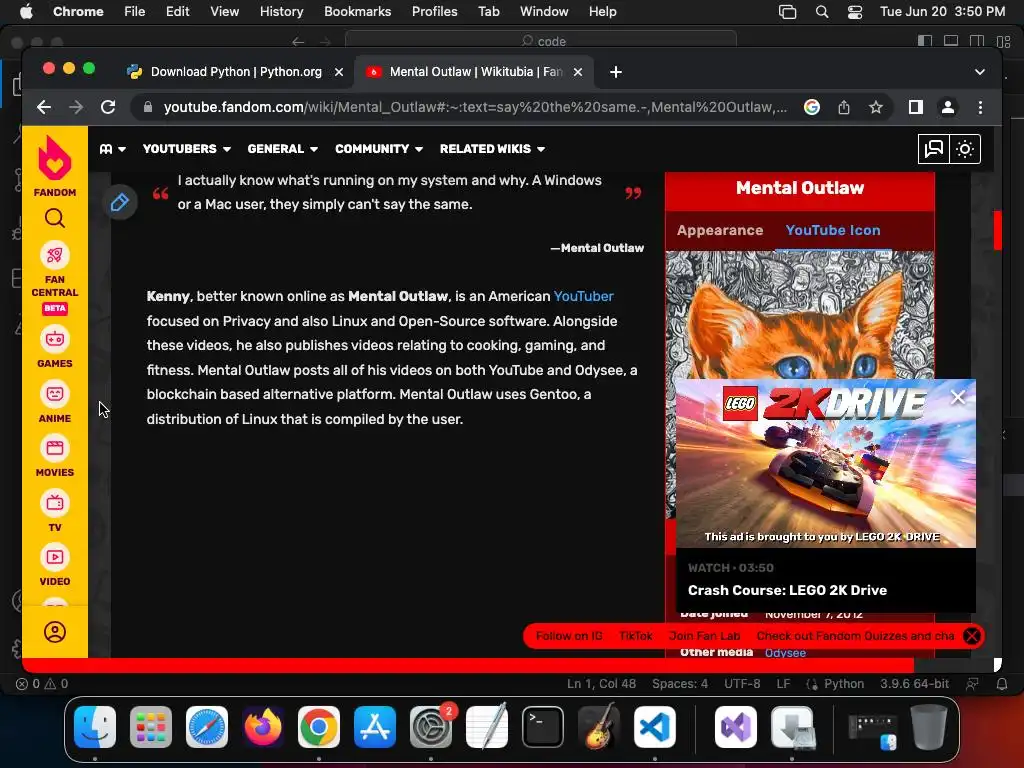Click VS Code command center search box

[x=541, y=41]
